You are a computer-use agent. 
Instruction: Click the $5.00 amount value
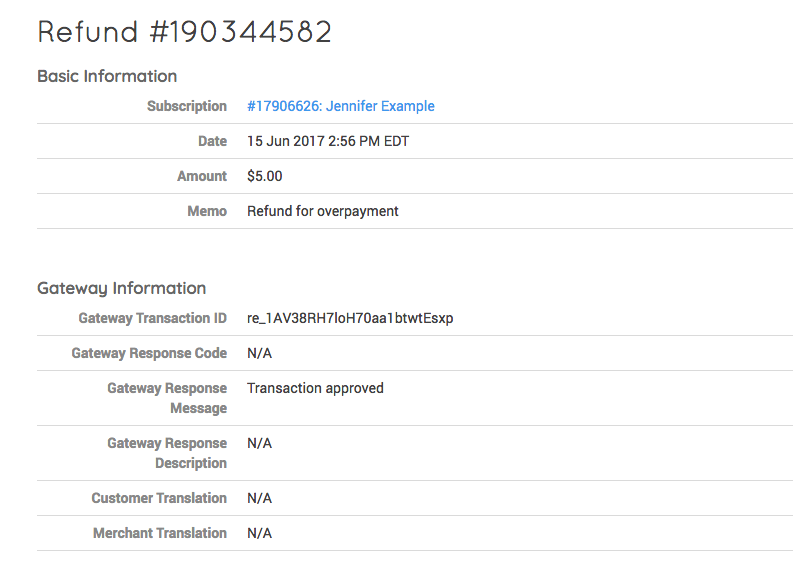tap(265, 176)
